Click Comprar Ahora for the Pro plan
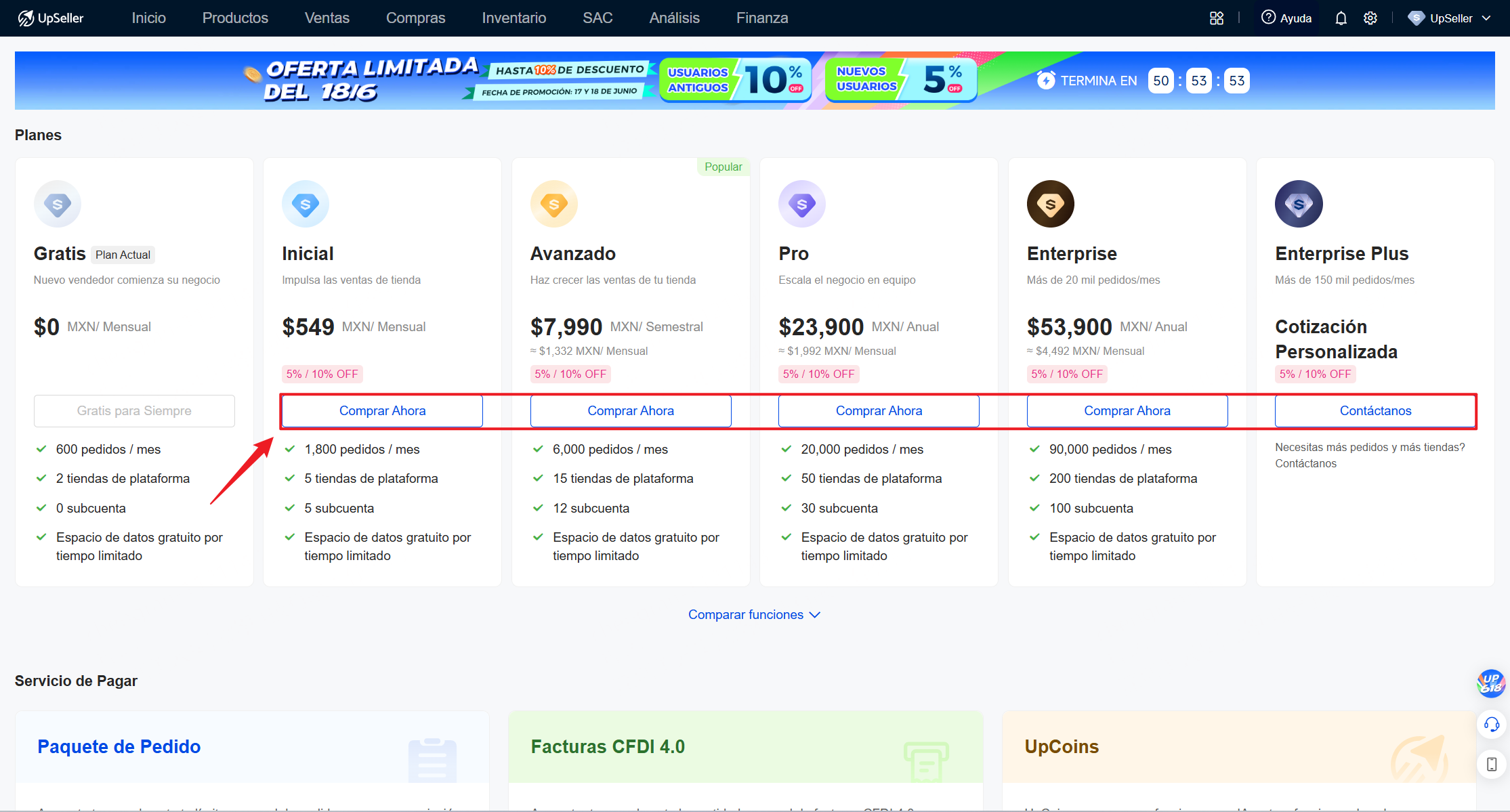This screenshot has width=1510, height=812. [x=879, y=411]
